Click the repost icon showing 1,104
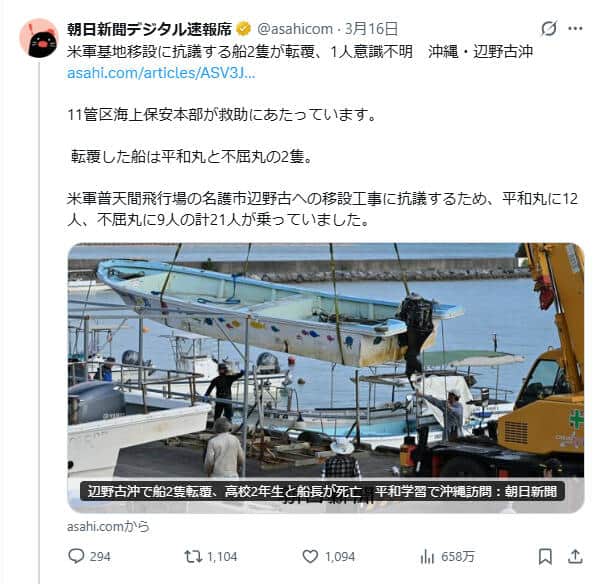This screenshot has height=584, width=600. pos(193,556)
